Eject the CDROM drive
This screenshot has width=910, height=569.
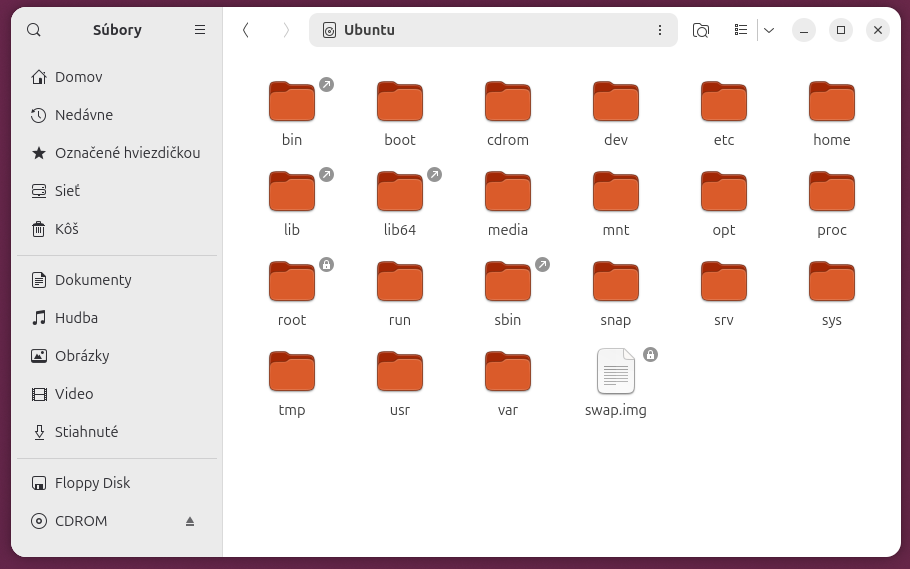pos(190,521)
